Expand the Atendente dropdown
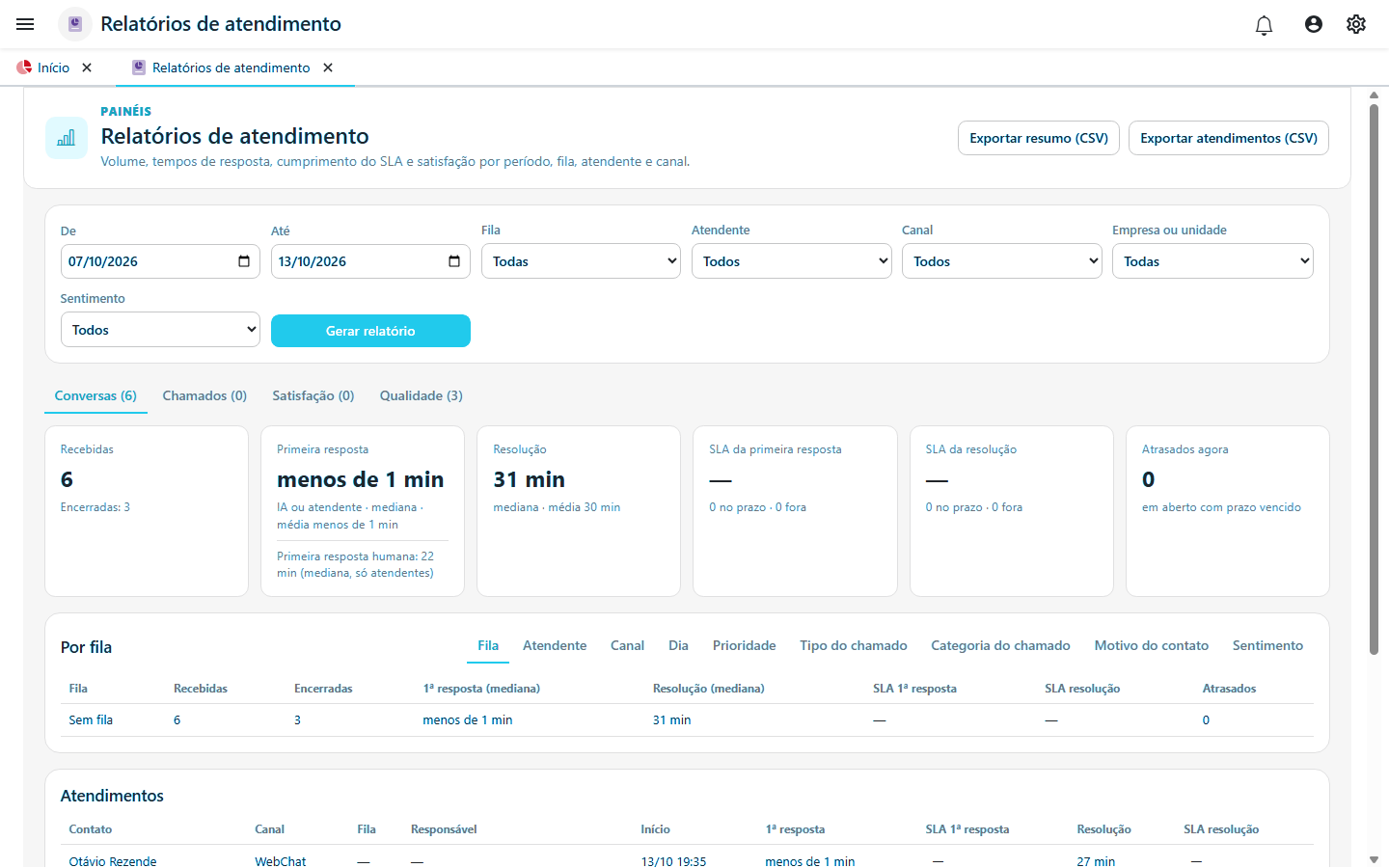 791,261
